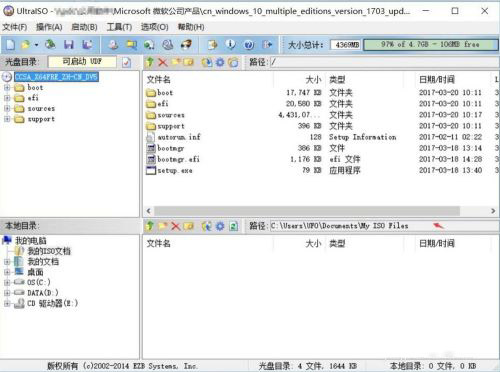This screenshot has width=500, height=372.
Task: Click red X delete icon in local pane
Action: point(176,226)
